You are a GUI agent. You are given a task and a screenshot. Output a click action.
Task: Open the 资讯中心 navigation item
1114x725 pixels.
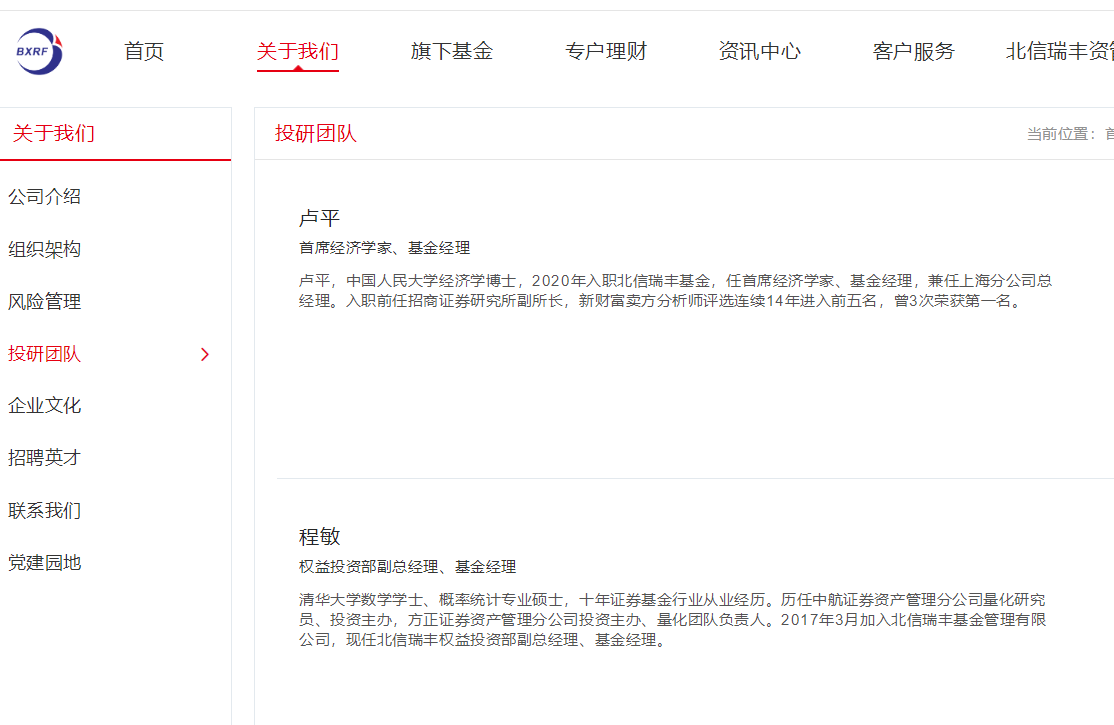pyautogui.click(x=759, y=51)
